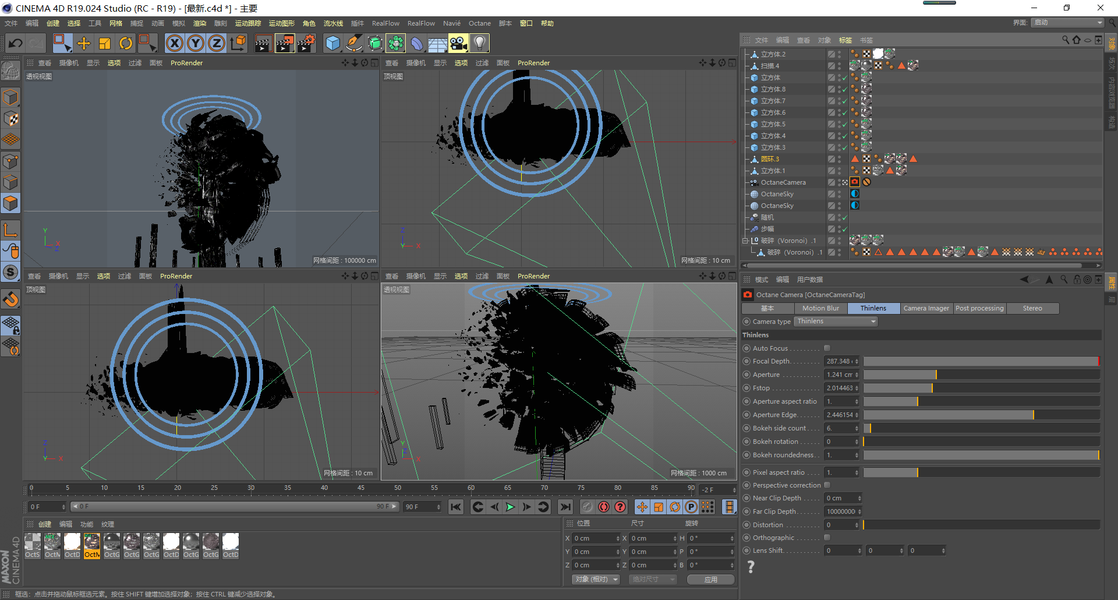Toggle the Orthographic checkbox
This screenshot has height=600, width=1118.
point(827,538)
